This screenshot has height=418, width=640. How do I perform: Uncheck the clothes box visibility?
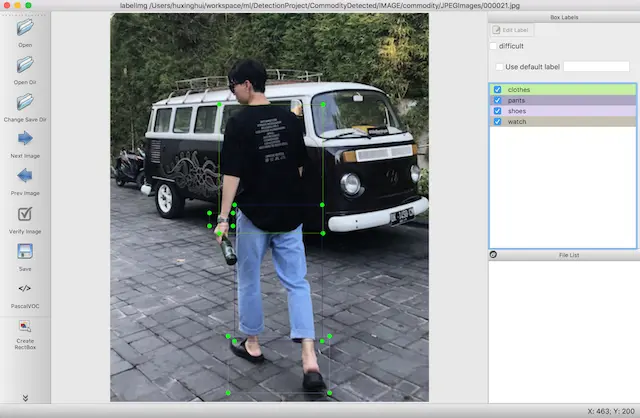click(x=498, y=89)
